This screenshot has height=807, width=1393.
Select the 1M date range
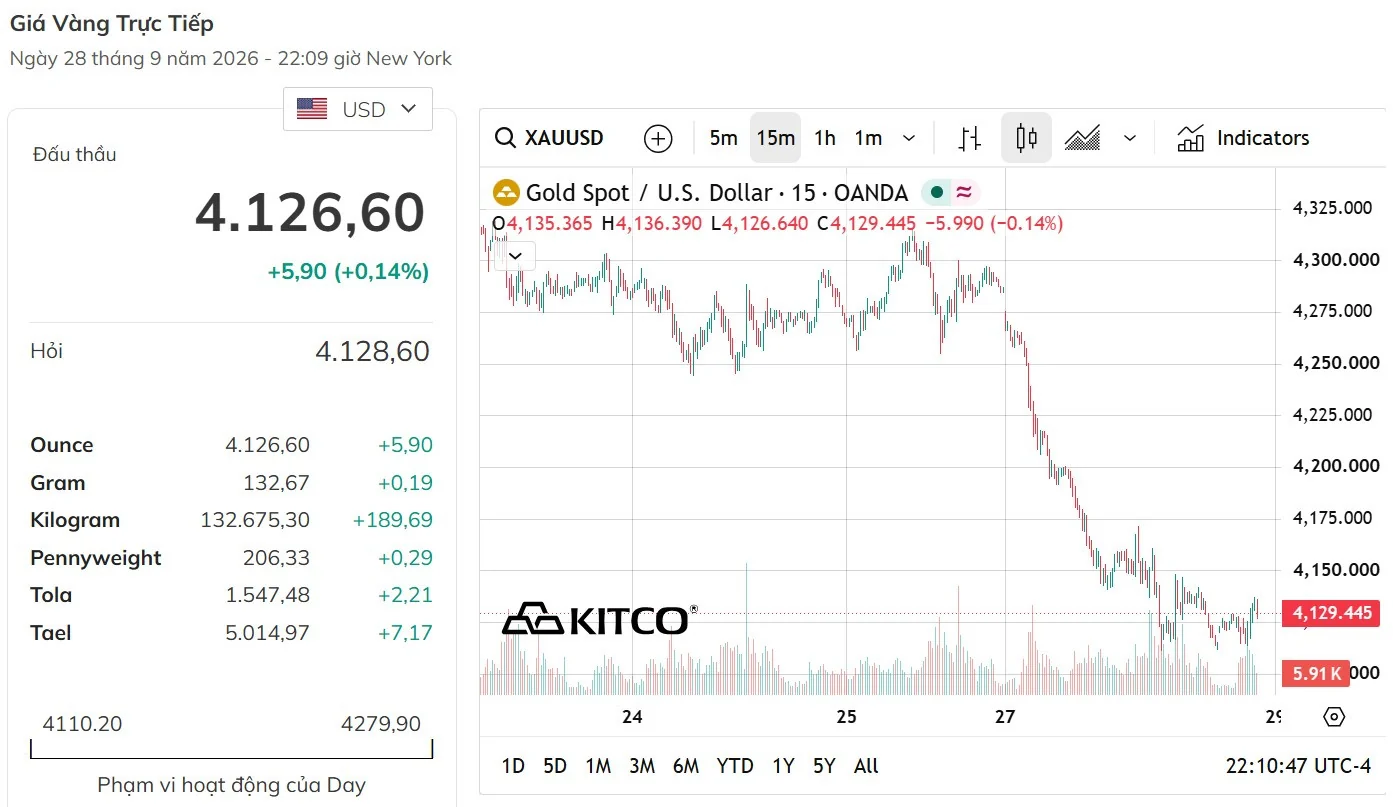598,766
